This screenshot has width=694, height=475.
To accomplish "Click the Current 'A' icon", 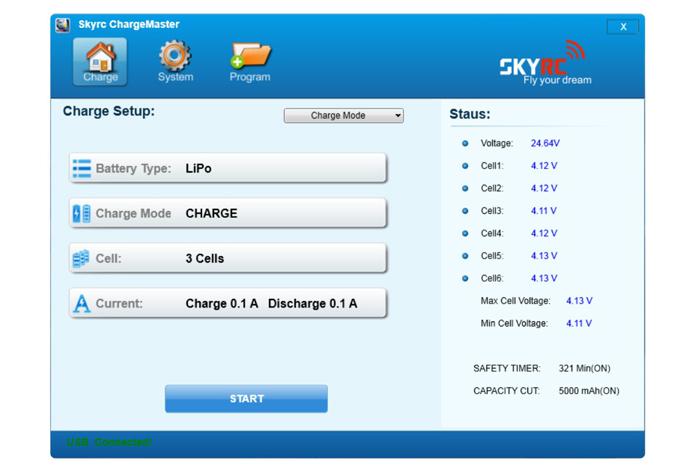I will [x=82, y=304].
